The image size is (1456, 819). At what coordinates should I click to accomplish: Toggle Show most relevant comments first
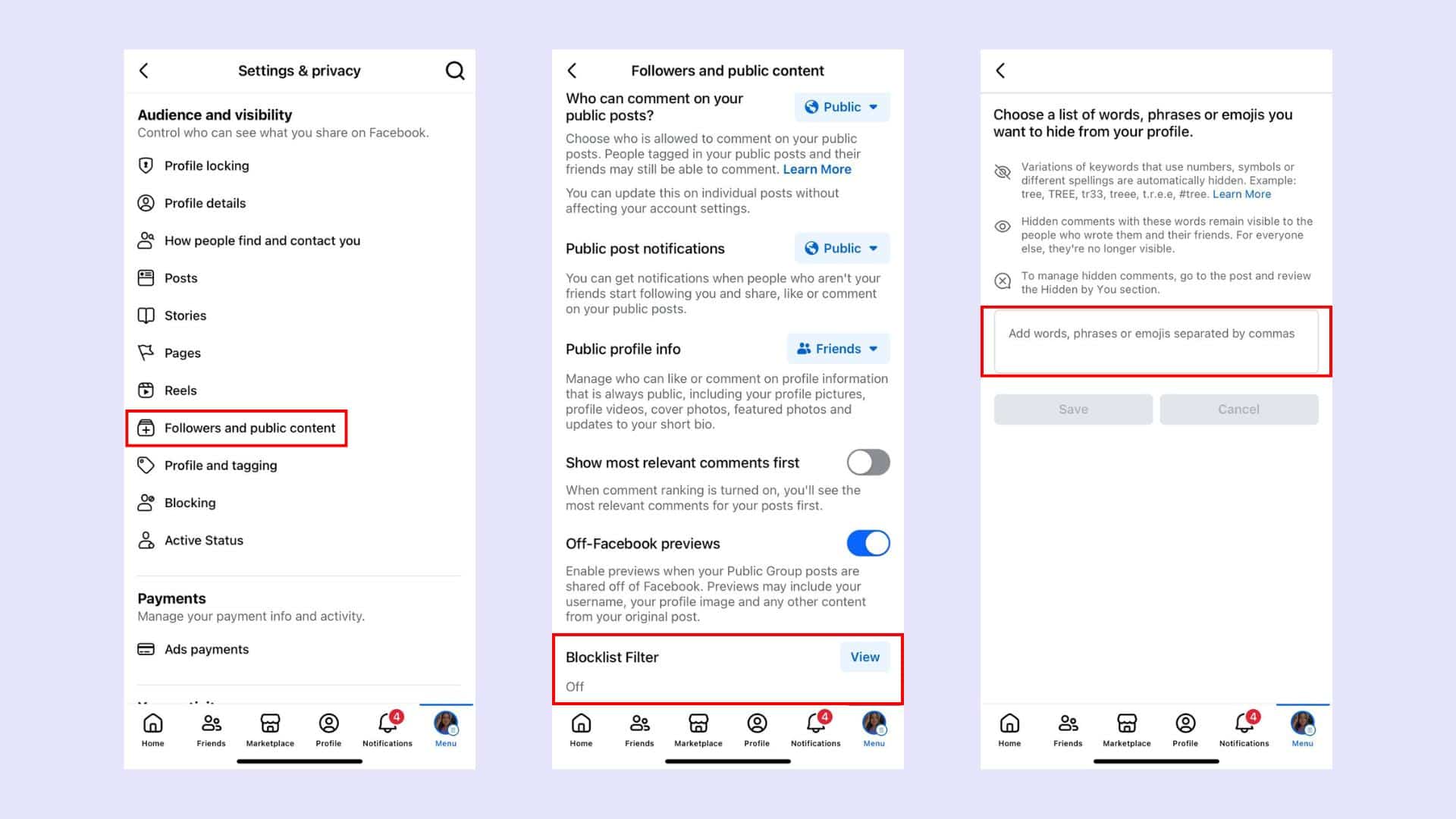[866, 462]
